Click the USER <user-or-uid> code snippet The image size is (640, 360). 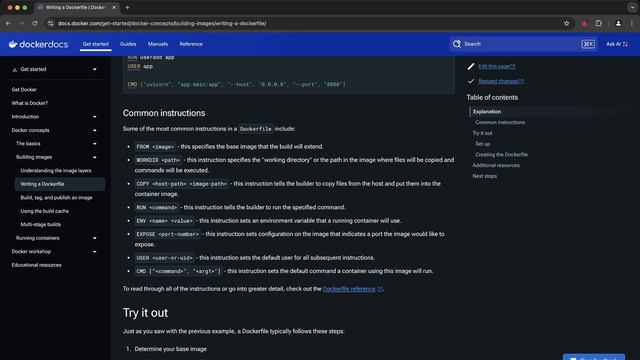click(164, 258)
